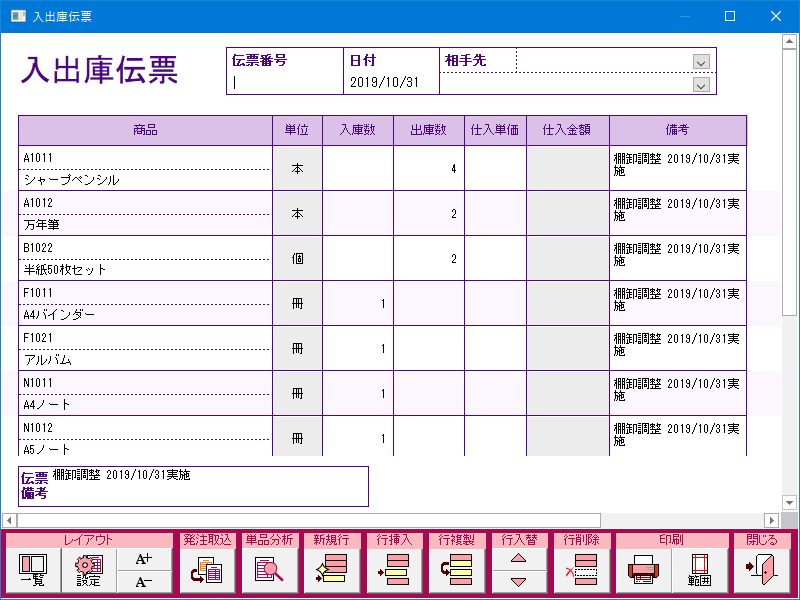Image resolution: width=800 pixels, height=600 pixels.
Task: Add a new row with 新規行
Action: click(x=330, y=571)
